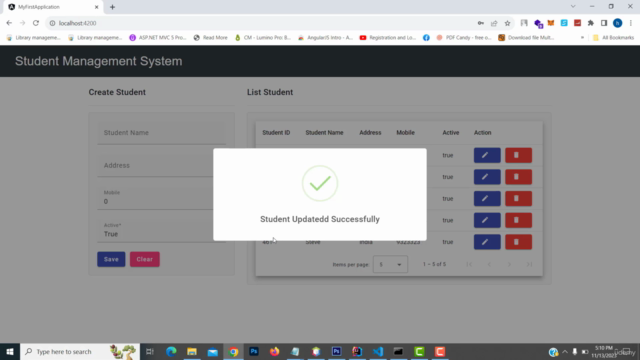Click delete trash in third table row
The height and width of the screenshot is (360, 640).
pyautogui.click(x=518, y=198)
